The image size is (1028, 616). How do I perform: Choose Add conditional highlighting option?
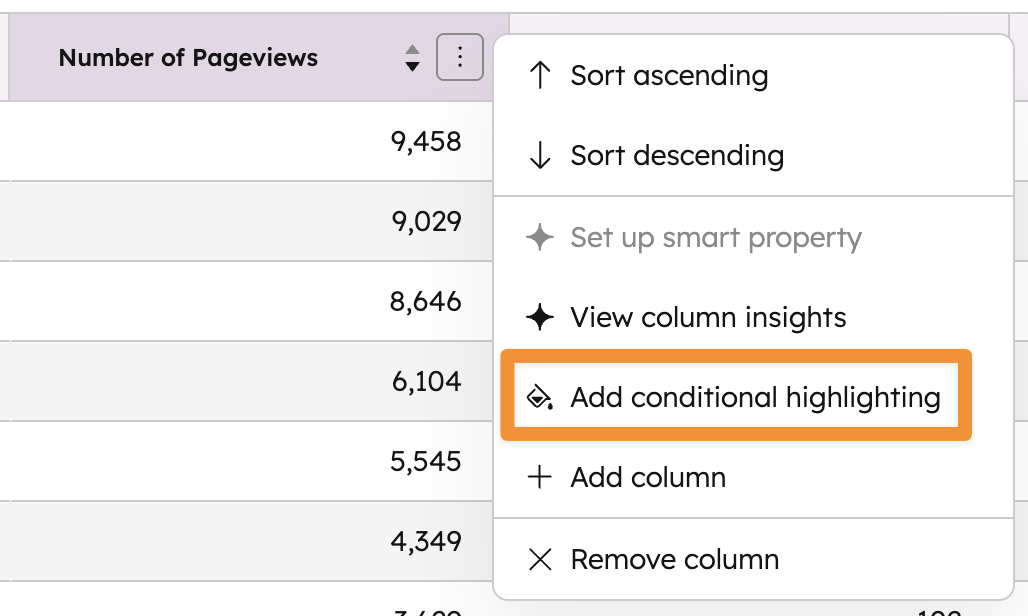[755, 398]
